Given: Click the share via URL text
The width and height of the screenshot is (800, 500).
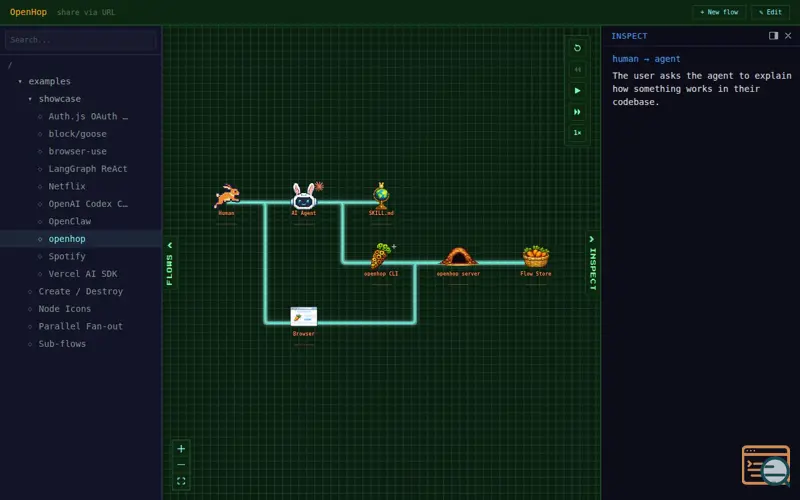Looking at the screenshot, I should [x=86, y=12].
